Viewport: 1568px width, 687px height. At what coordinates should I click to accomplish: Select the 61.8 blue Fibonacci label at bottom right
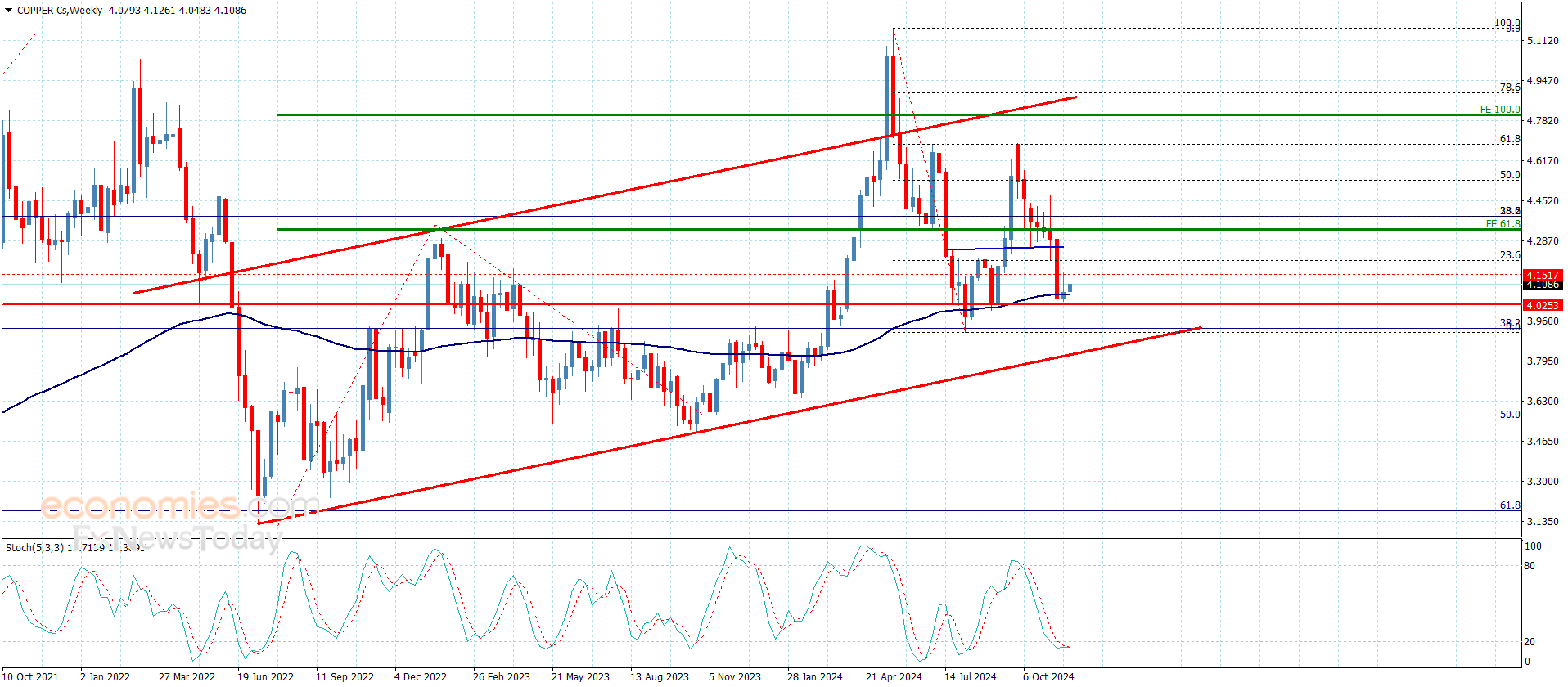[x=1510, y=505]
